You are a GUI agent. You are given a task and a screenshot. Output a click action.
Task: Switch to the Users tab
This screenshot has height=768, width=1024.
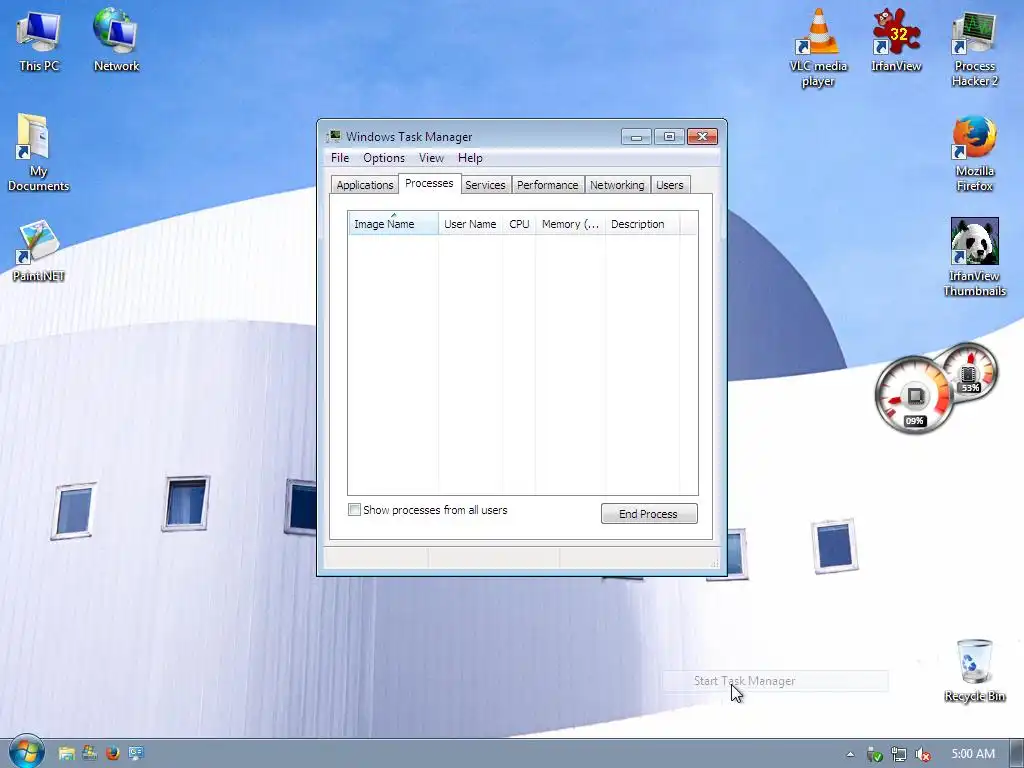click(x=669, y=185)
